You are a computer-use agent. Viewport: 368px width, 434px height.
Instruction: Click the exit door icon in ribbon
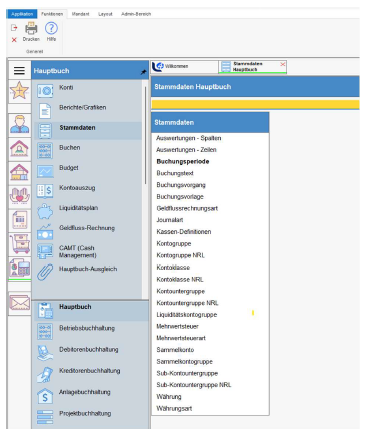point(14,28)
